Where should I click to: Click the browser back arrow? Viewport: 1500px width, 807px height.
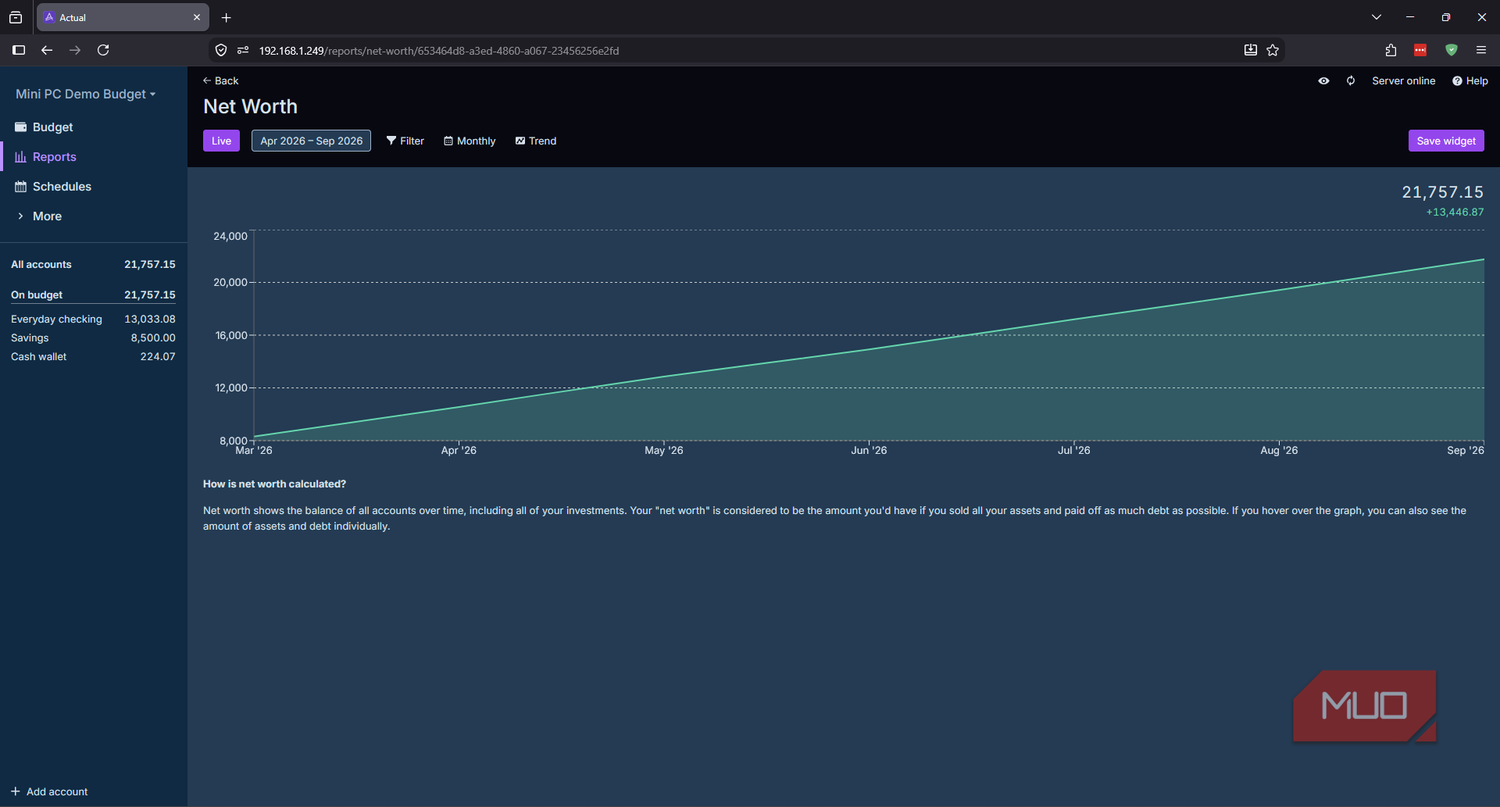[47, 50]
